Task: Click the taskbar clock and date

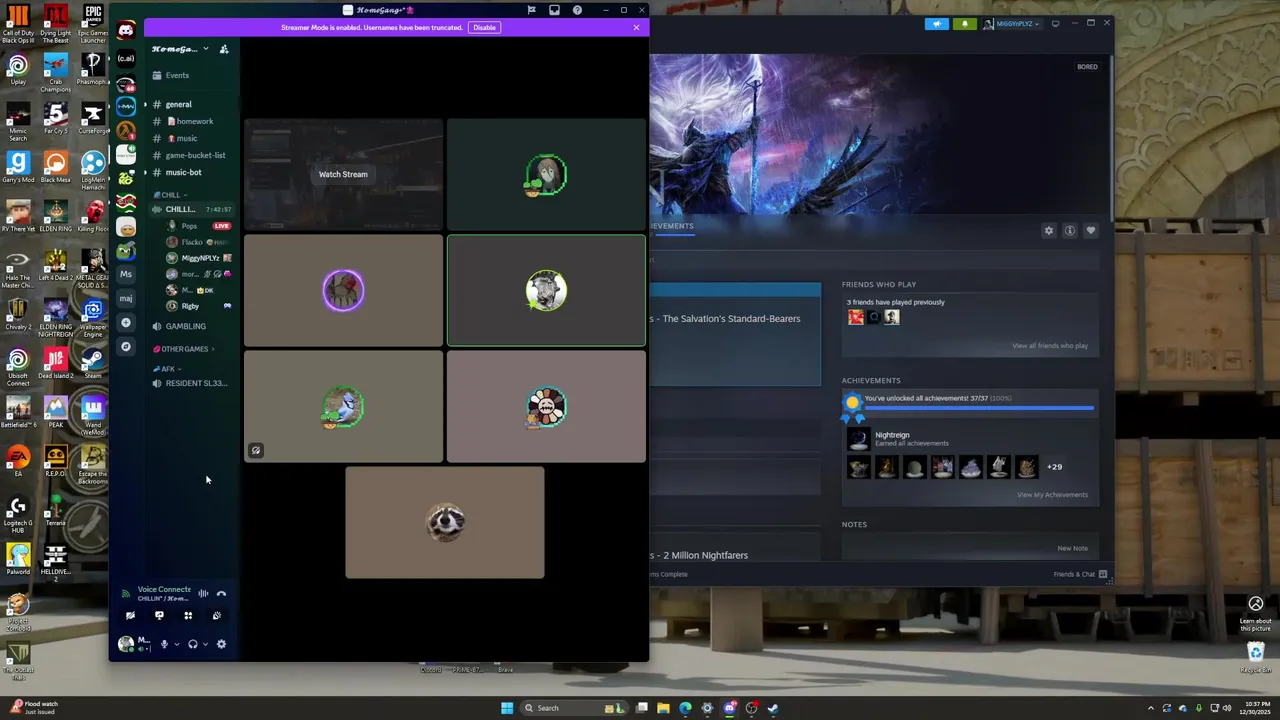Action: pos(1254,708)
